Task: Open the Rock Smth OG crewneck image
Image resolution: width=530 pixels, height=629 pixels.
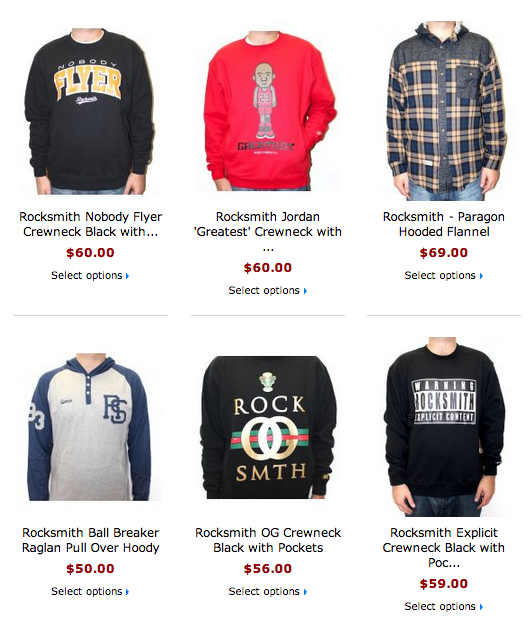Action: [x=268, y=427]
